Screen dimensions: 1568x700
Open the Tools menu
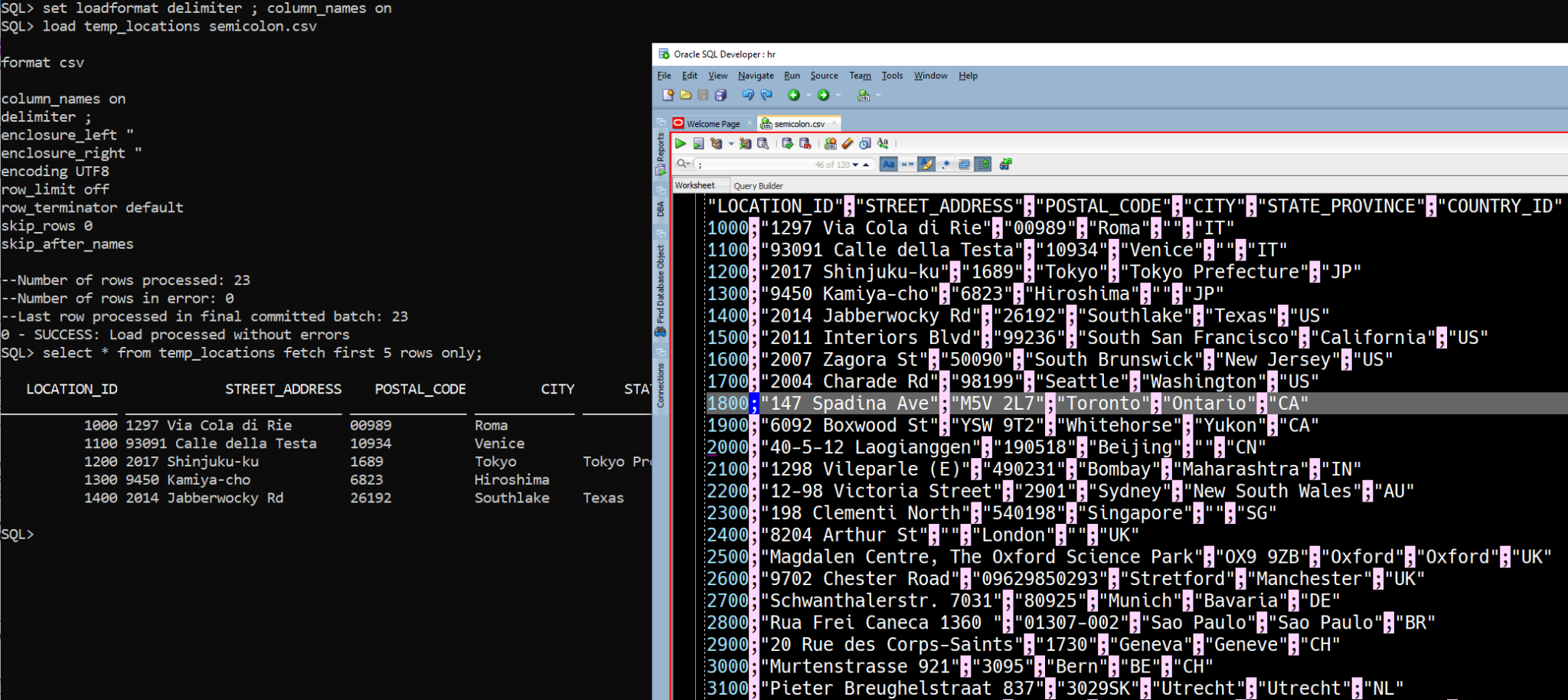891,75
